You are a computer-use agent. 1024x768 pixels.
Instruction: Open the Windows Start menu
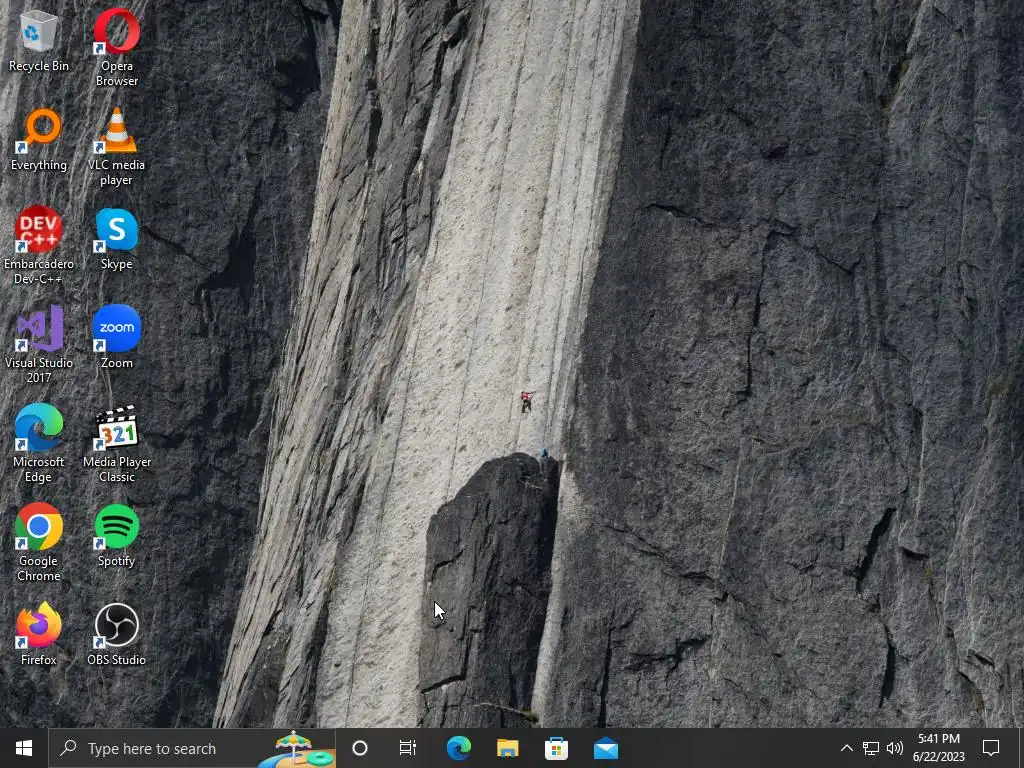tap(24, 748)
